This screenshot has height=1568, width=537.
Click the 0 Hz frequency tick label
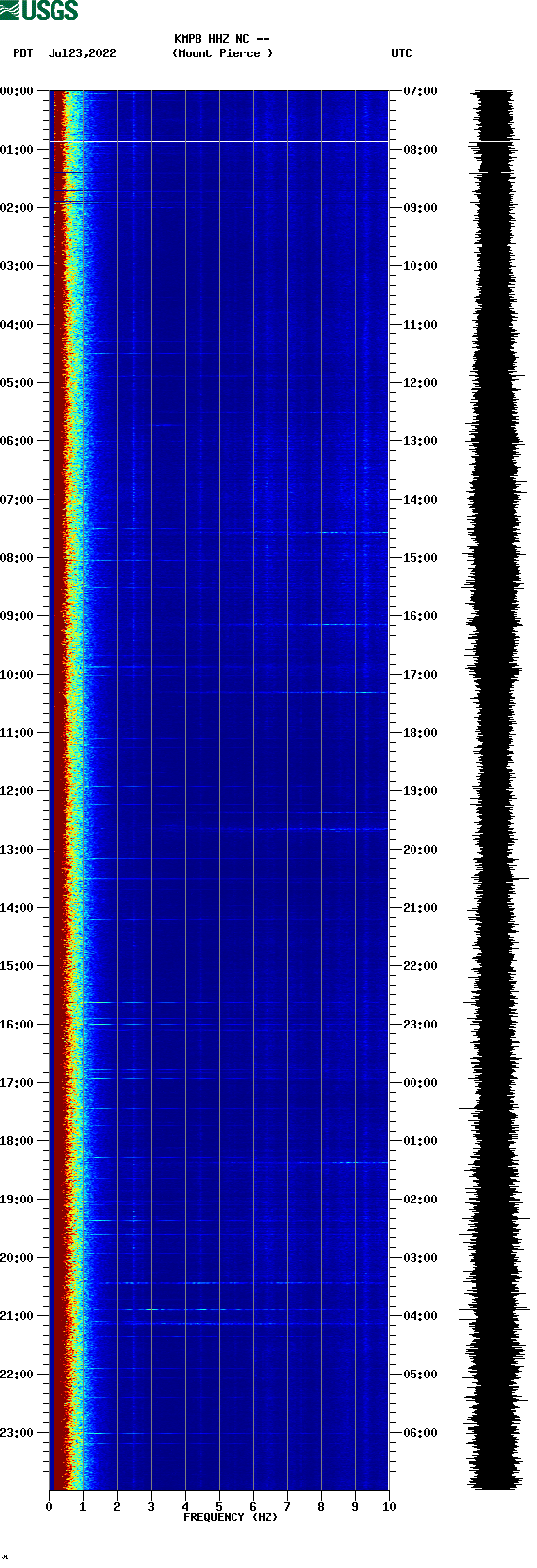49,1507
